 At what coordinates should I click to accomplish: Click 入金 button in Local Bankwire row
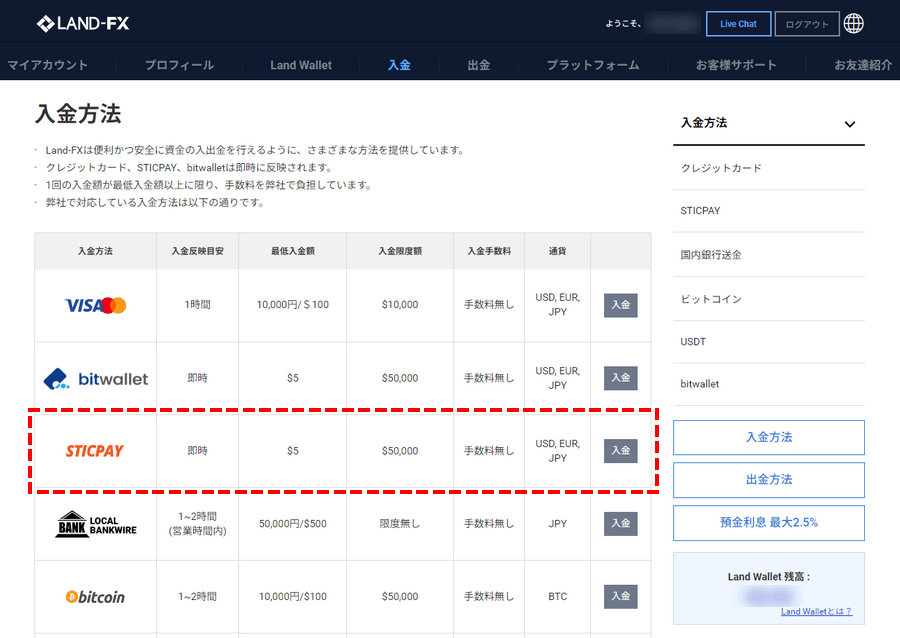[620, 524]
